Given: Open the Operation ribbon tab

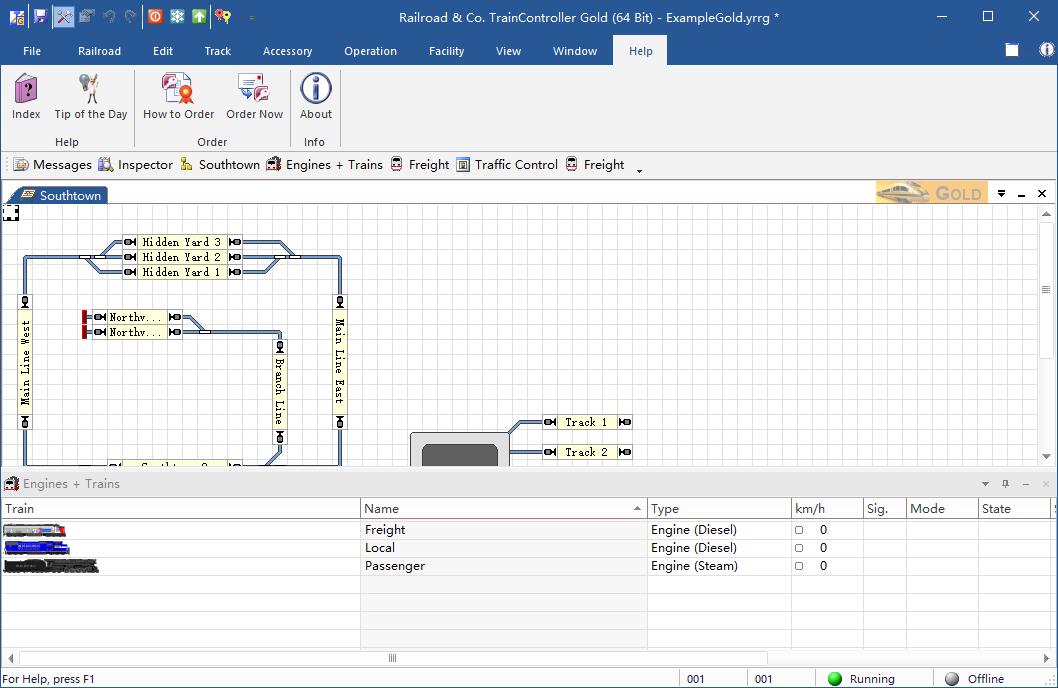Looking at the screenshot, I should (370, 51).
